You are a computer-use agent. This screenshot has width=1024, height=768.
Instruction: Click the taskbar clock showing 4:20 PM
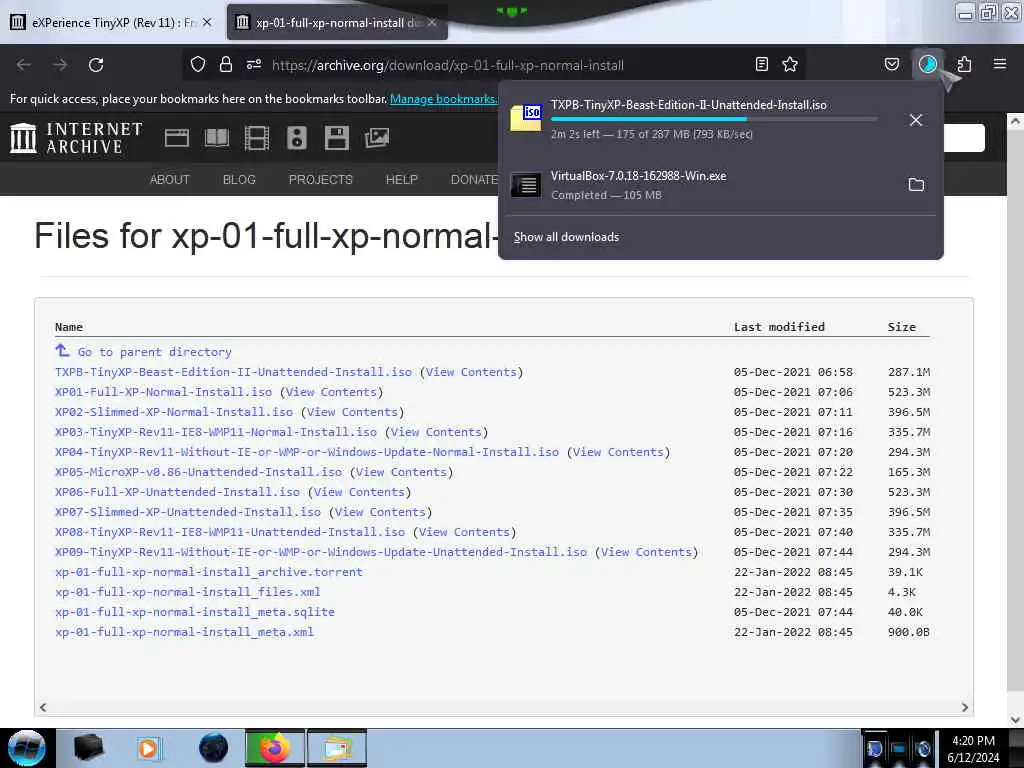pyautogui.click(x=973, y=741)
